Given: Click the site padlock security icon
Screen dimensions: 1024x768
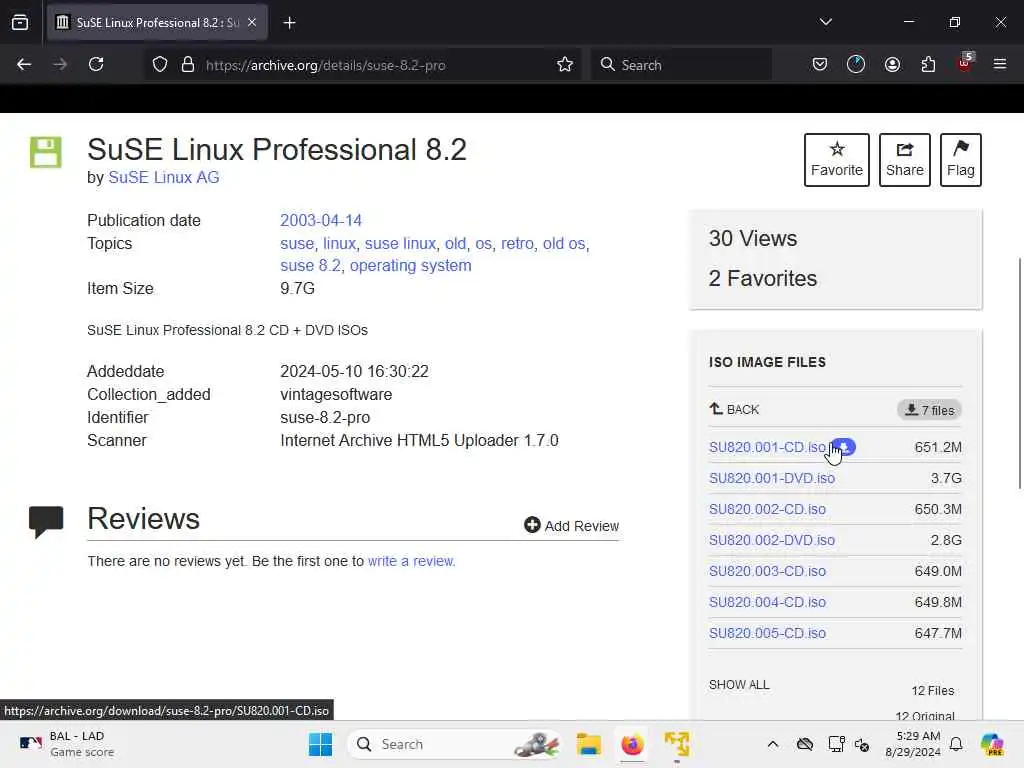Looking at the screenshot, I should click(x=188, y=65).
